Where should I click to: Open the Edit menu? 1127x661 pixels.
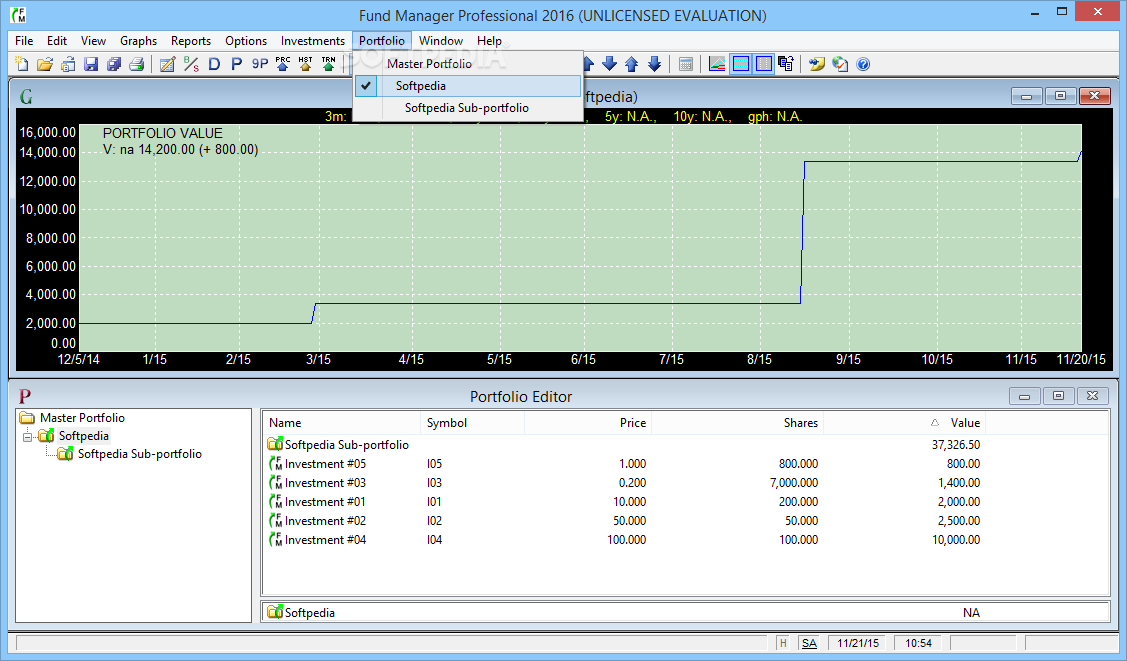pos(57,41)
